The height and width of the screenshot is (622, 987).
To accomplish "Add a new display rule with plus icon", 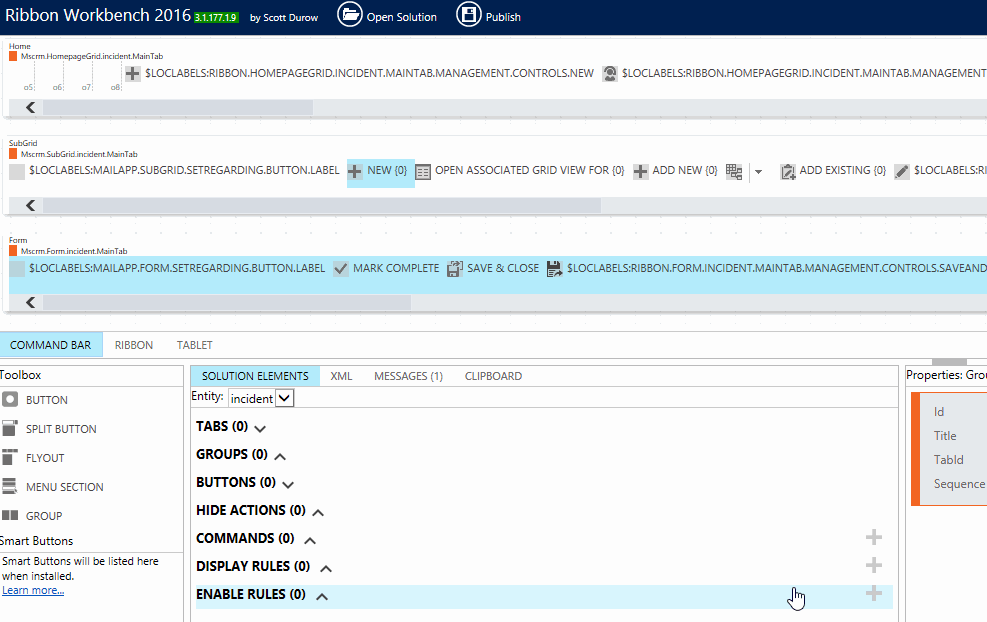I will coord(874,565).
